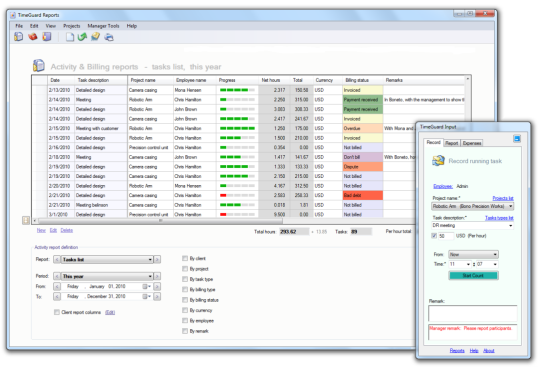Enable Client report columns checkbox

click(x=57, y=312)
